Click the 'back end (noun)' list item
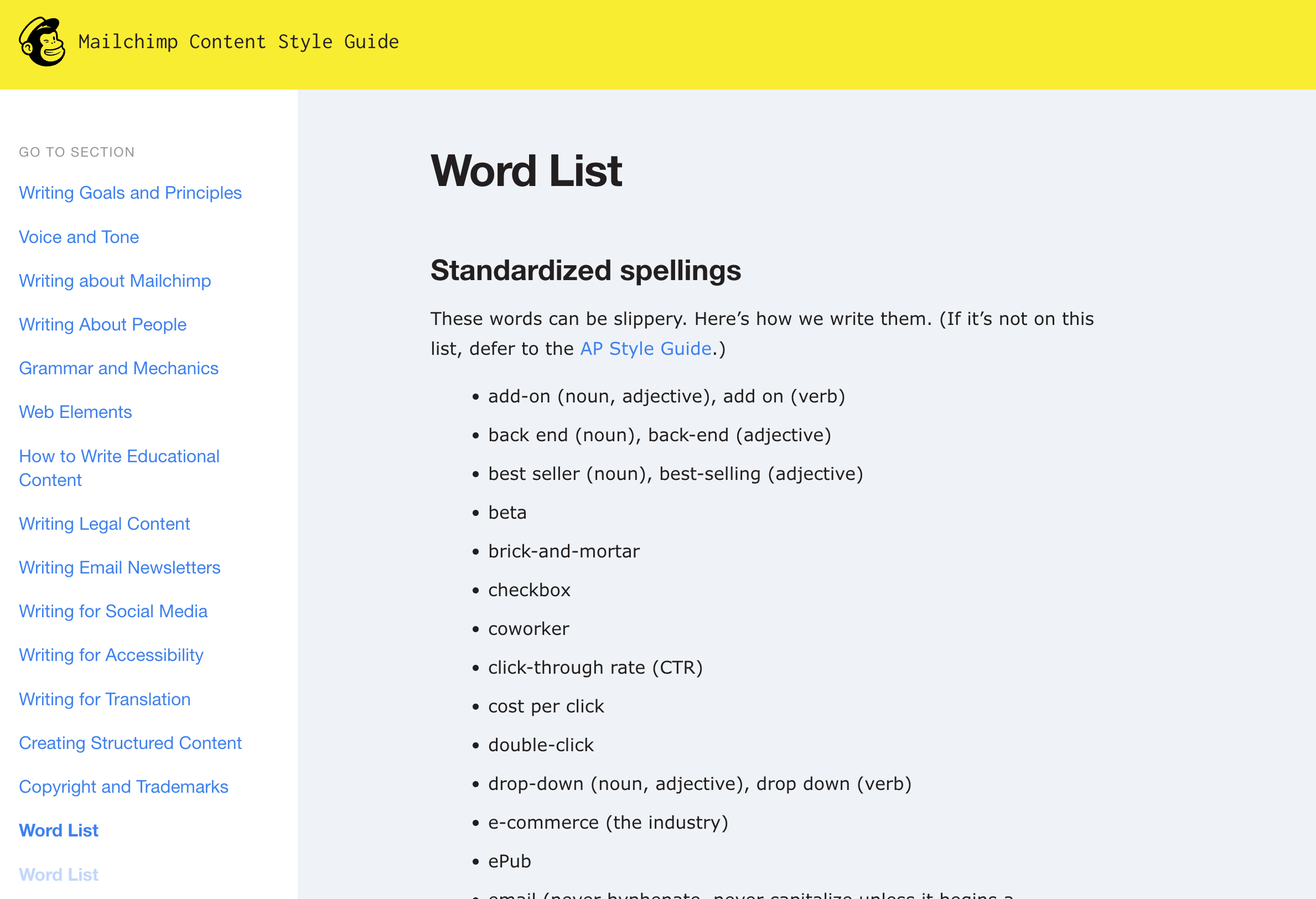The height and width of the screenshot is (899, 1316). [660, 435]
